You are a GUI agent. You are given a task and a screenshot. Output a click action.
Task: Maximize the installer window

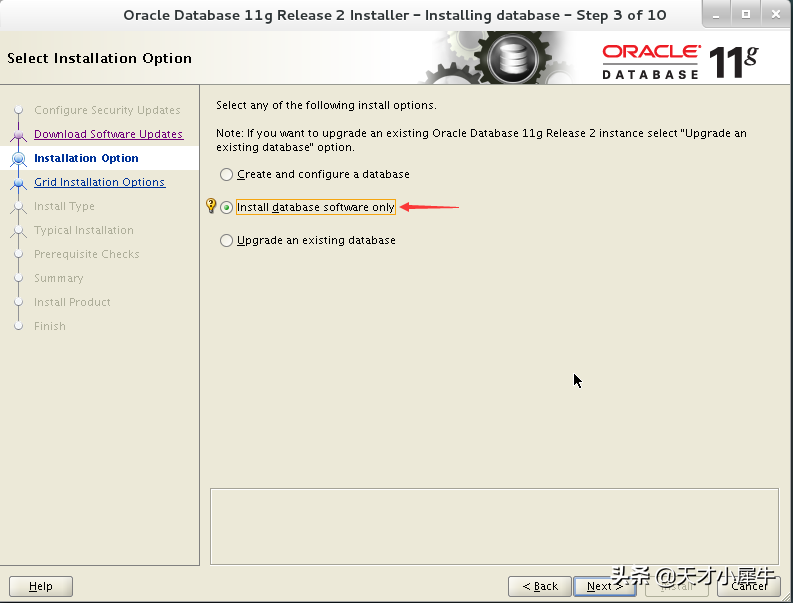pyautogui.click(x=746, y=15)
